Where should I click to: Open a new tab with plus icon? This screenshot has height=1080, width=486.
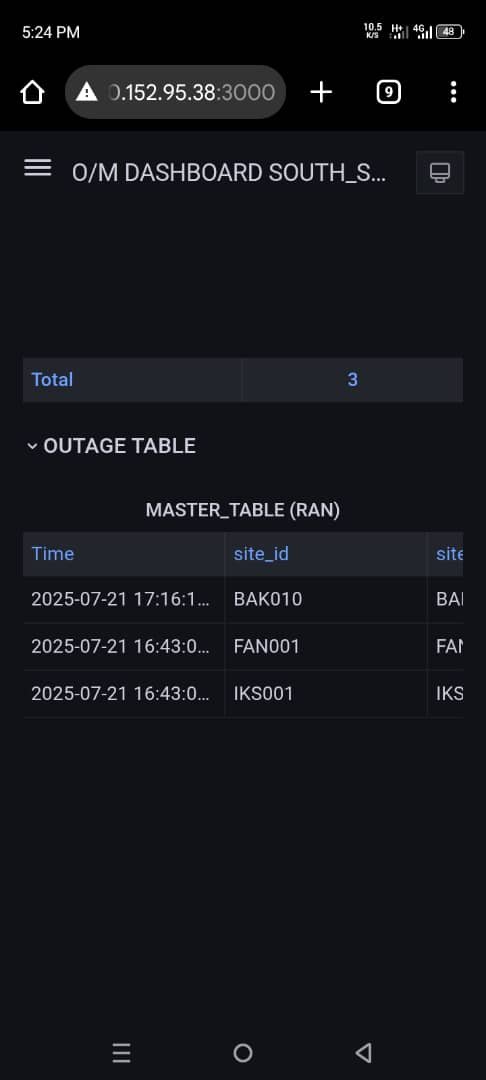[321, 92]
